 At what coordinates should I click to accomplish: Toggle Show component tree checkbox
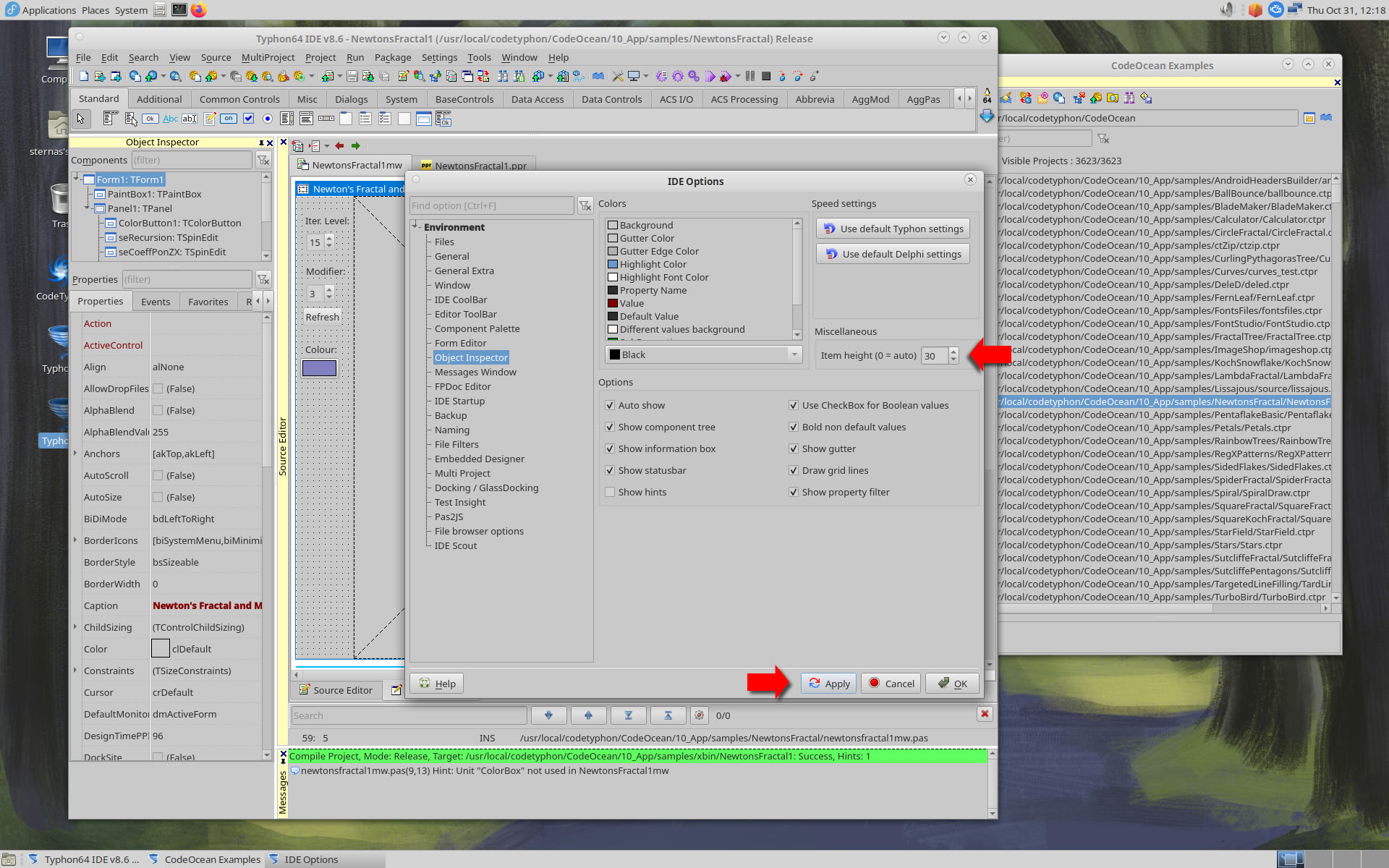pos(610,427)
